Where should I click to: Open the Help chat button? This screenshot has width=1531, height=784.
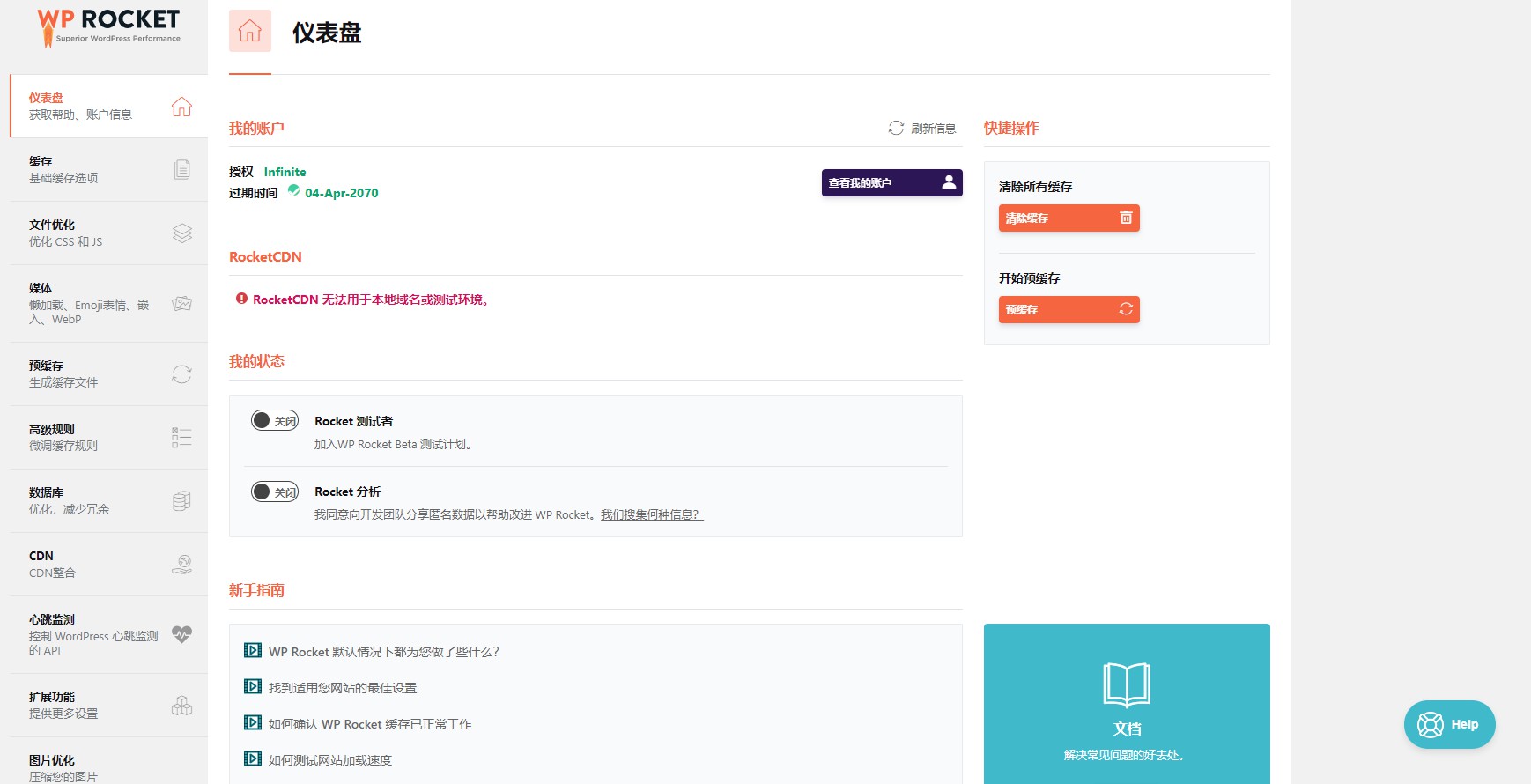click(1449, 724)
